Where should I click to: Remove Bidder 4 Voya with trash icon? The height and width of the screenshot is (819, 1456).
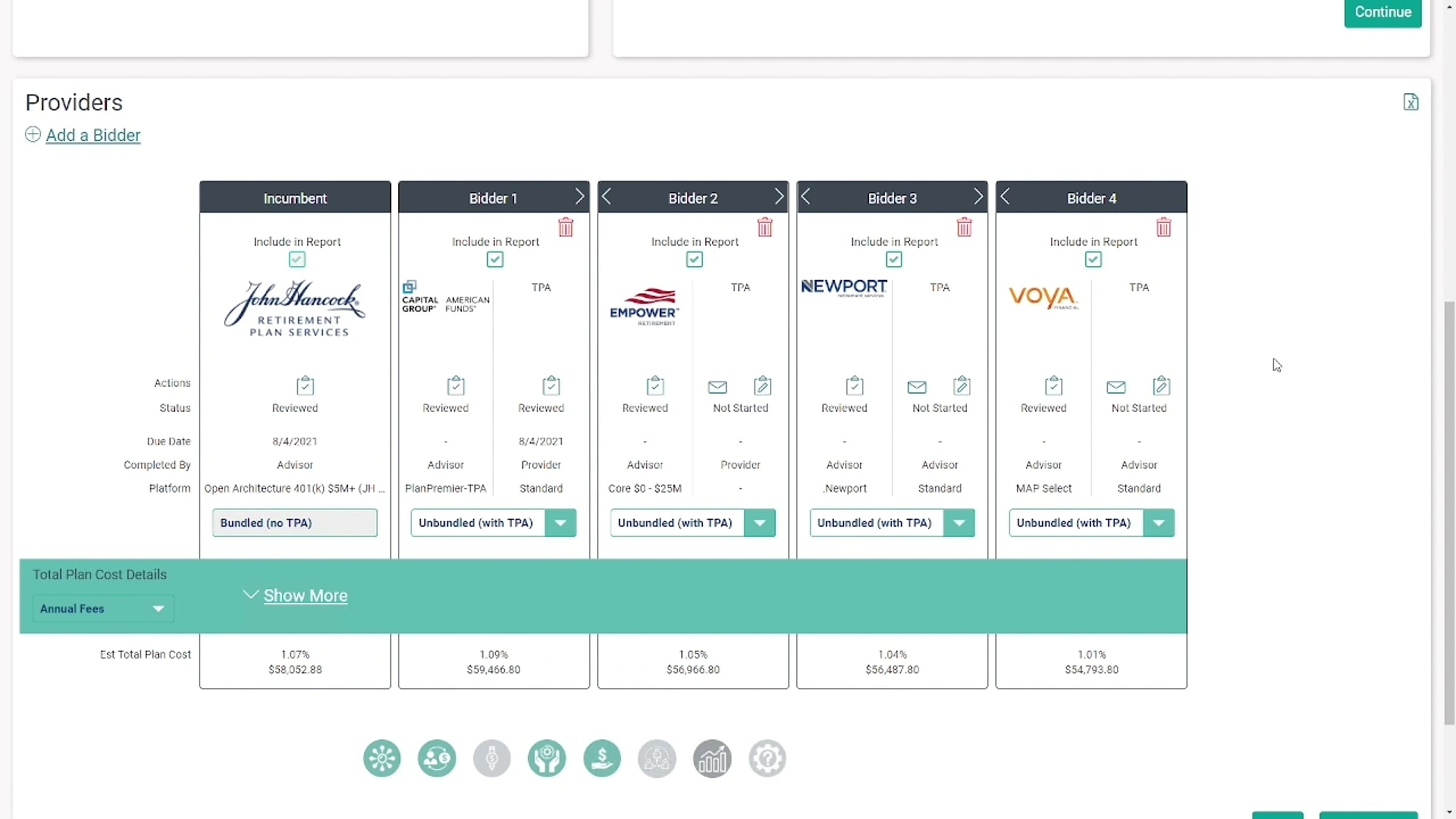(1163, 227)
